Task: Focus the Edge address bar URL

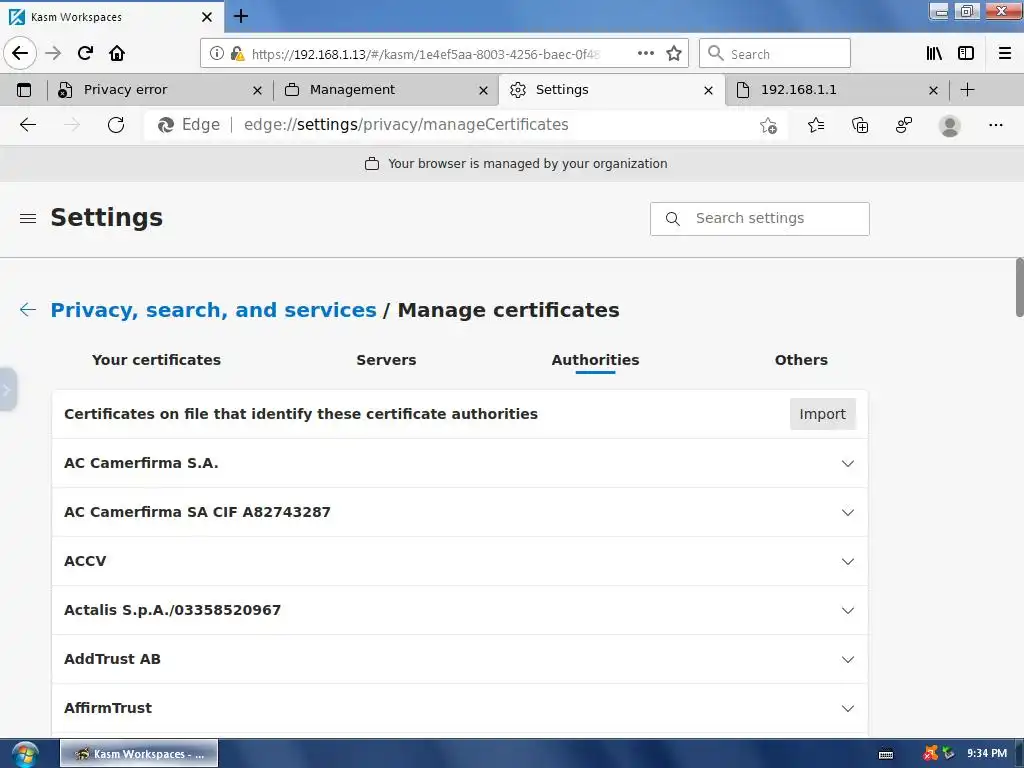Action: click(x=406, y=125)
